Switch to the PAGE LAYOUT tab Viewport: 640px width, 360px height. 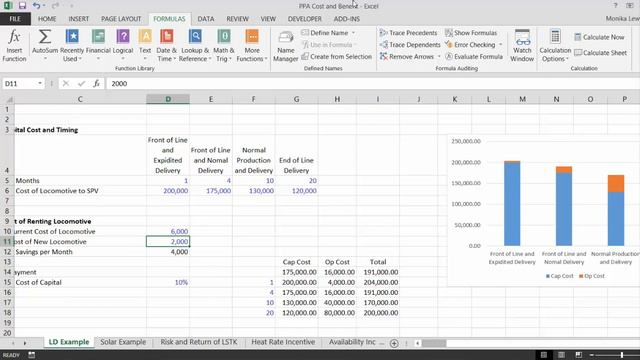(x=121, y=19)
